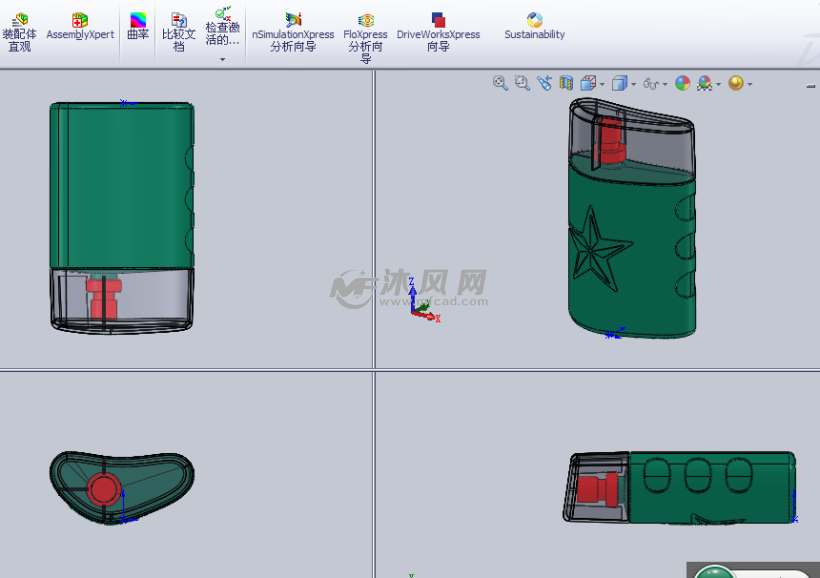820x578 pixels.
Task: Expand the Apply Scene dropdown arrow
Action: pos(717,84)
